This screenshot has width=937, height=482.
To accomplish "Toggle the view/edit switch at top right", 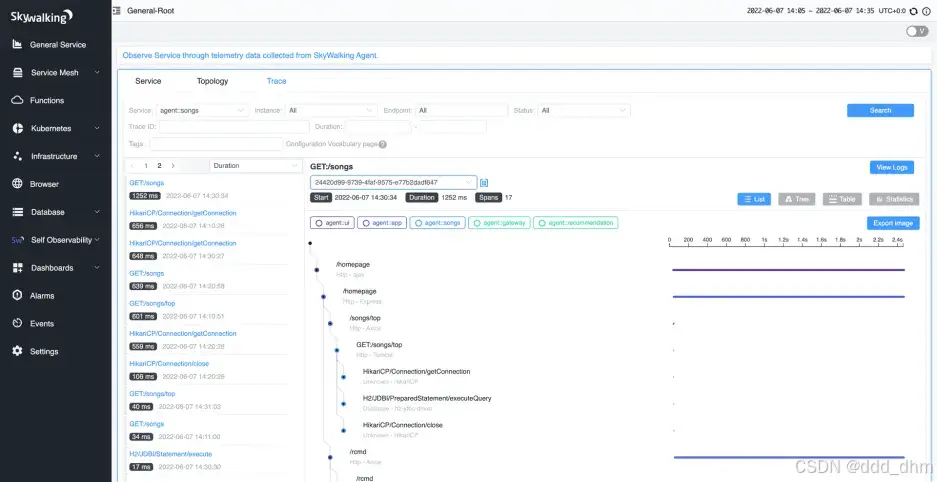I will [917, 31].
